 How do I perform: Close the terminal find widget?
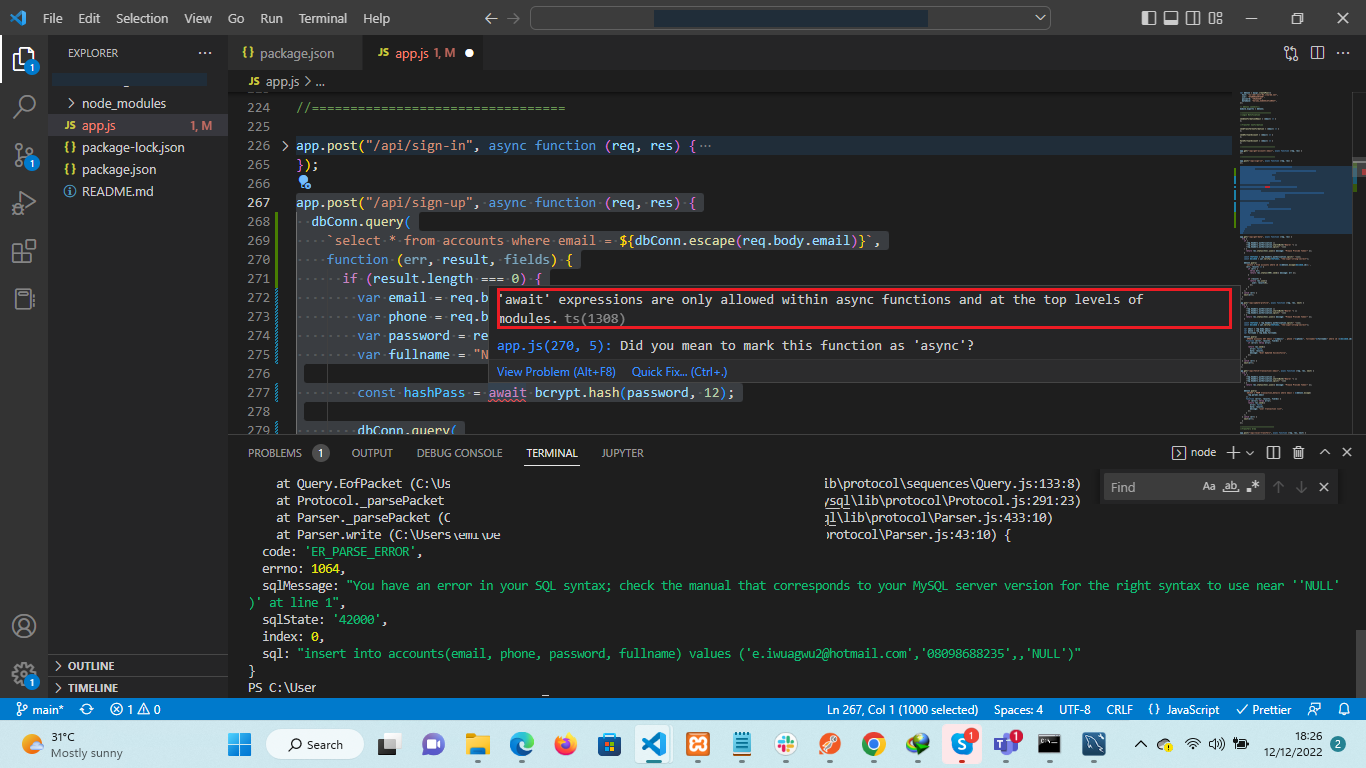click(x=1324, y=487)
